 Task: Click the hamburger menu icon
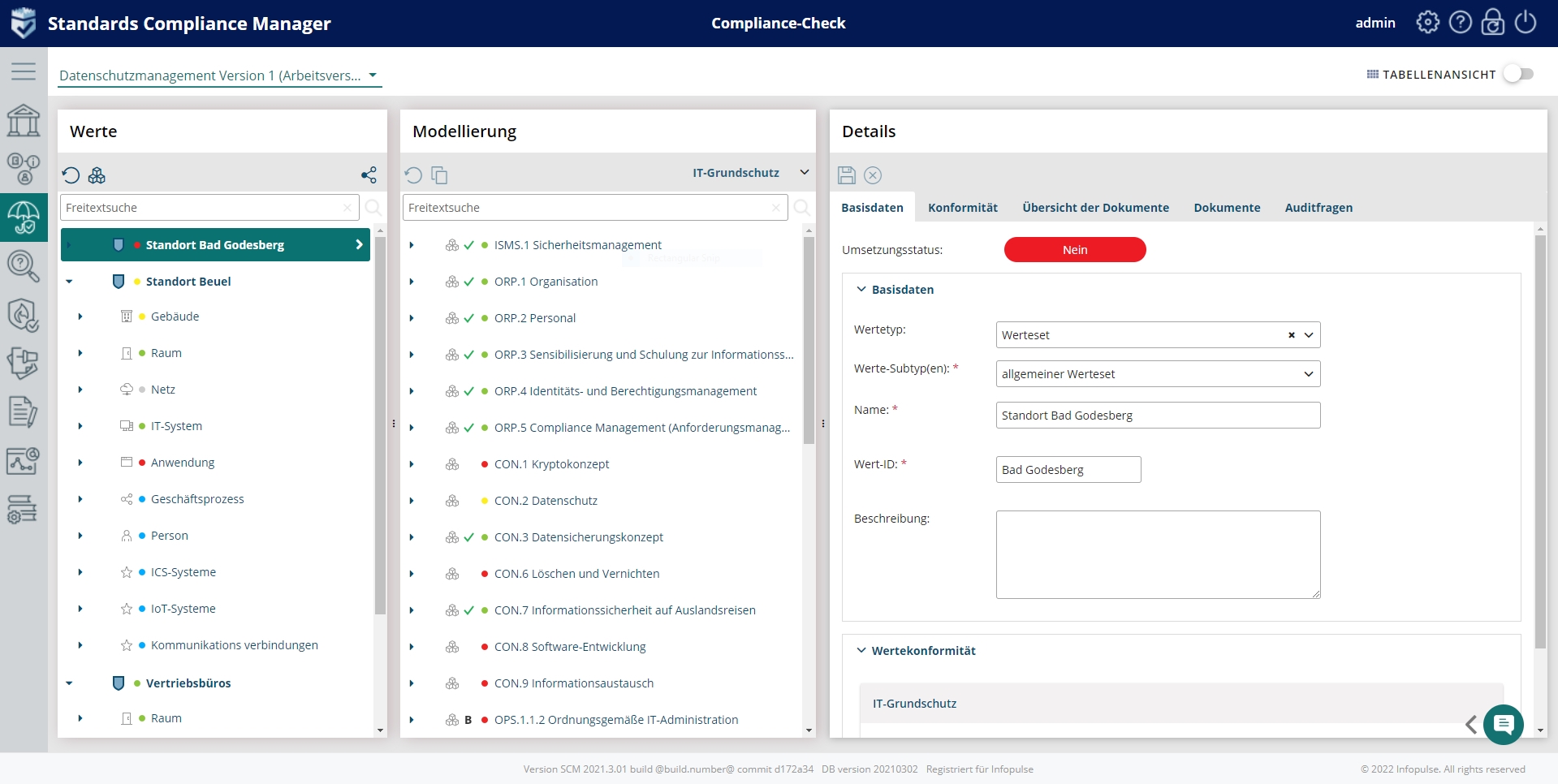pyautogui.click(x=24, y=71)
